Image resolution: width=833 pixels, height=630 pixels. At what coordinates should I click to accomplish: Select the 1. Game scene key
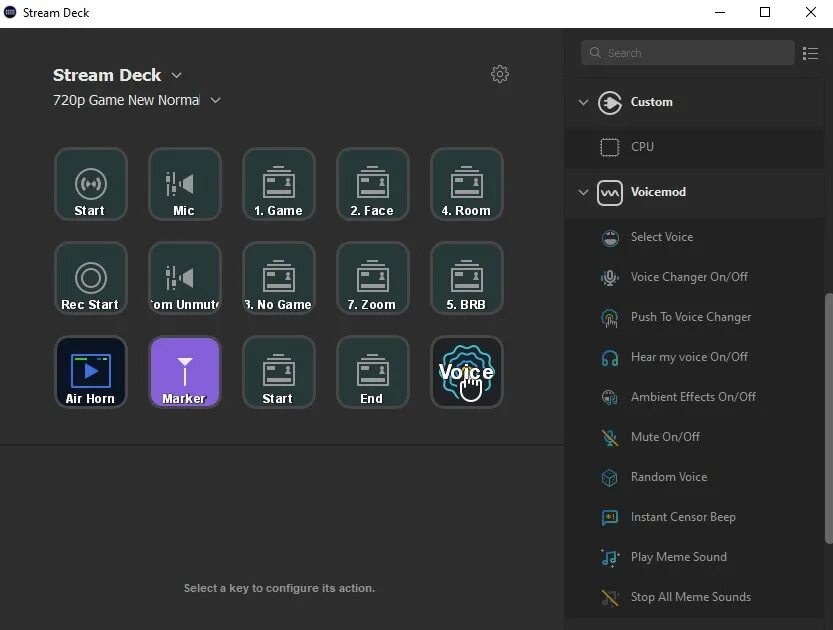(x=279, y=184)
